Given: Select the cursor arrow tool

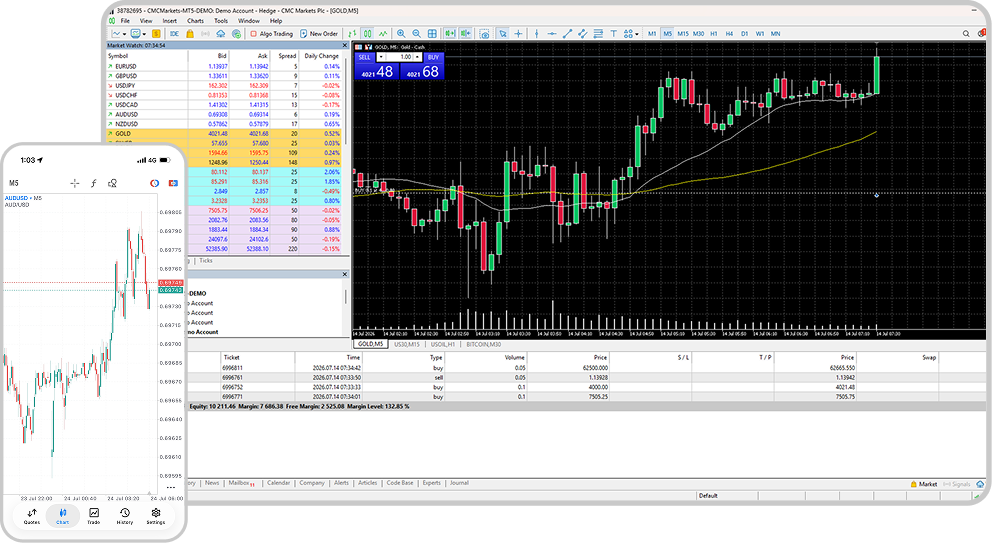Looking at the screenshot, I should pos(503,34).
